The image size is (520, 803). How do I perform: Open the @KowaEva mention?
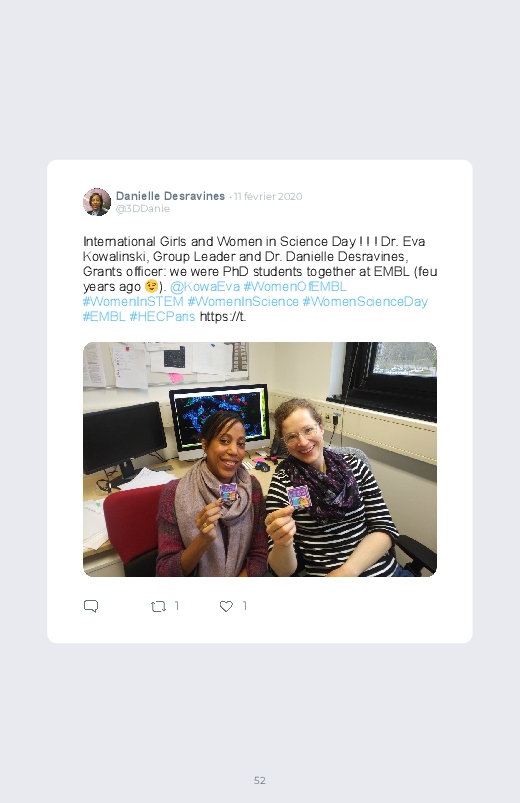(x=204, y=286)
